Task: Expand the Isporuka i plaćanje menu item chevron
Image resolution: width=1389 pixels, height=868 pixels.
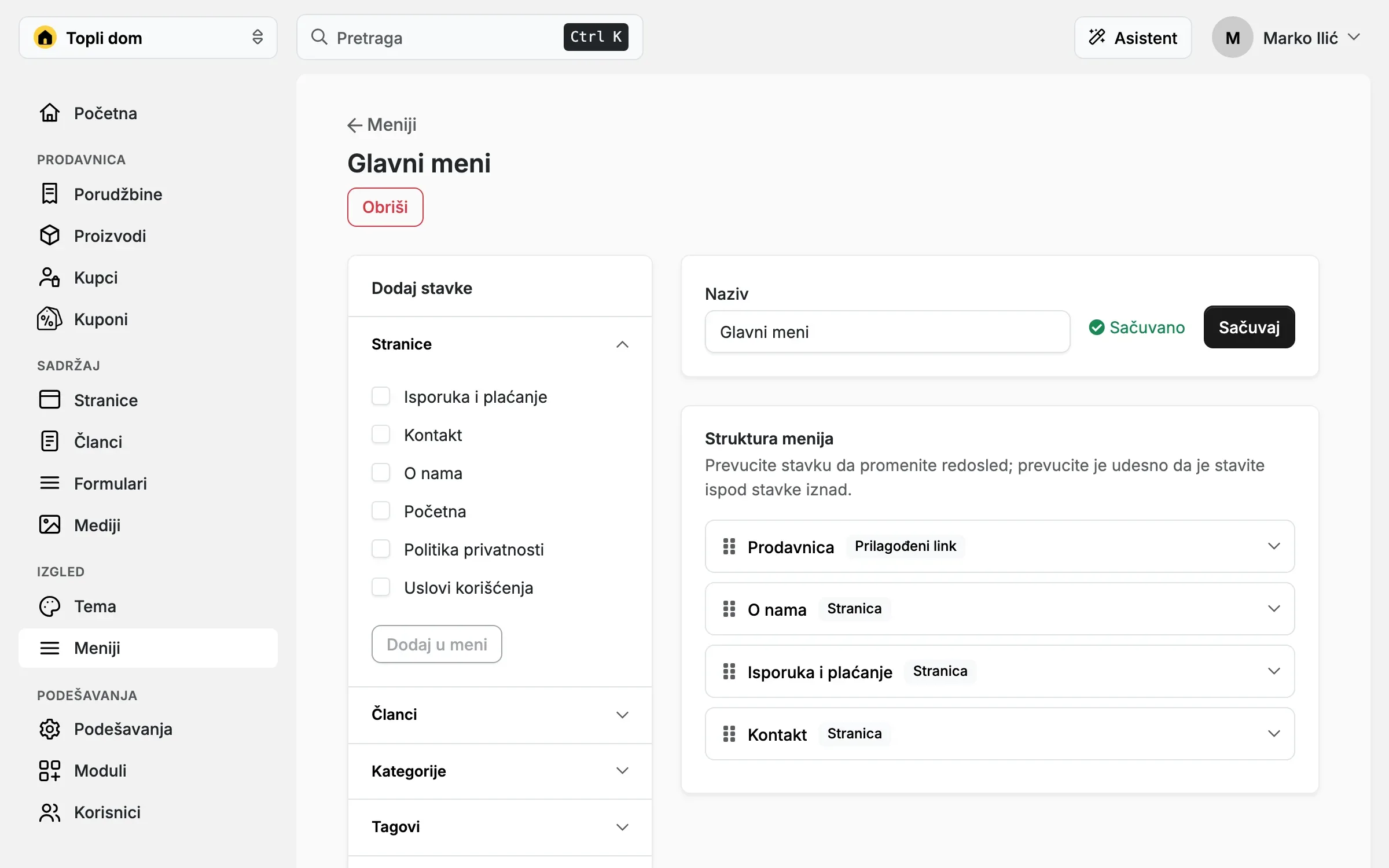Action: coord(1274,671)
